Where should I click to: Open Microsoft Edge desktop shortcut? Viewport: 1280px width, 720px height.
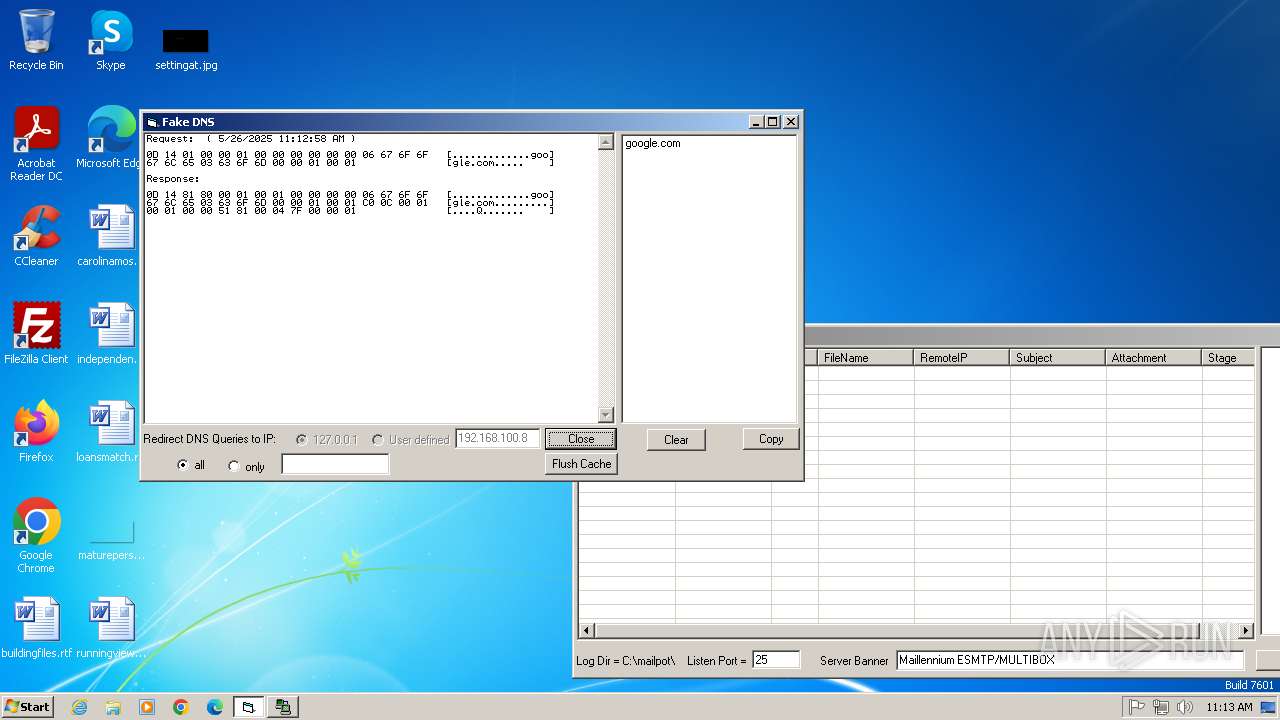pyautogui.click(x=110, y=138)
